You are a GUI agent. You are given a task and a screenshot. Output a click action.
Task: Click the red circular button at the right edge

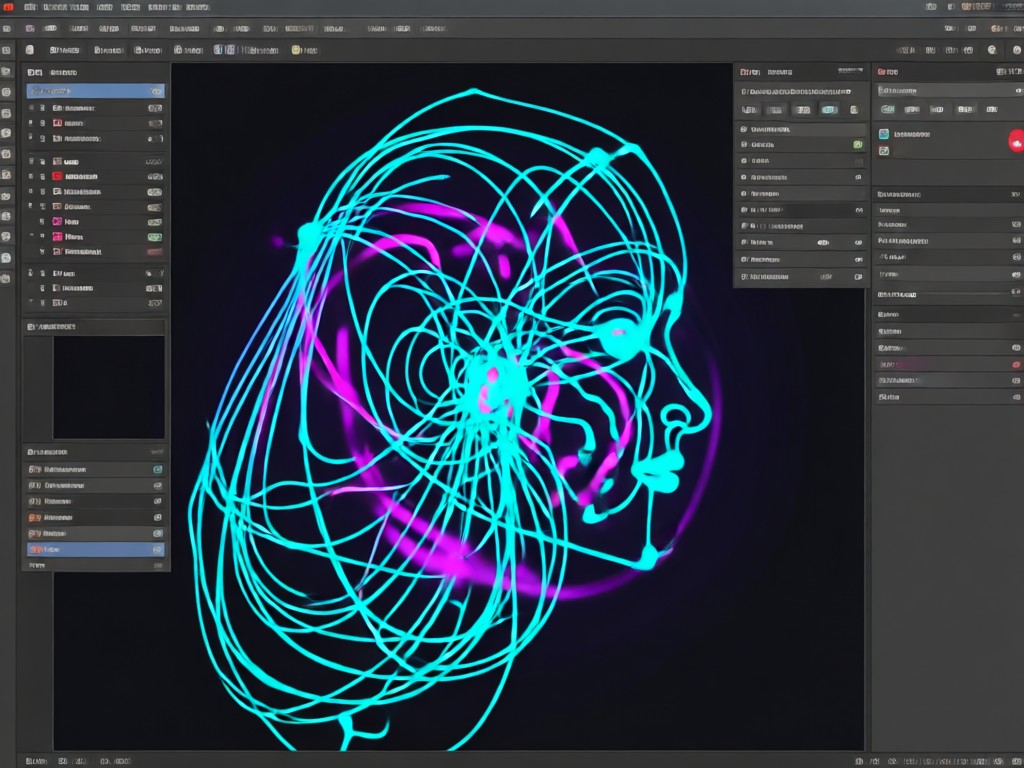click(x=1016, y=141)
